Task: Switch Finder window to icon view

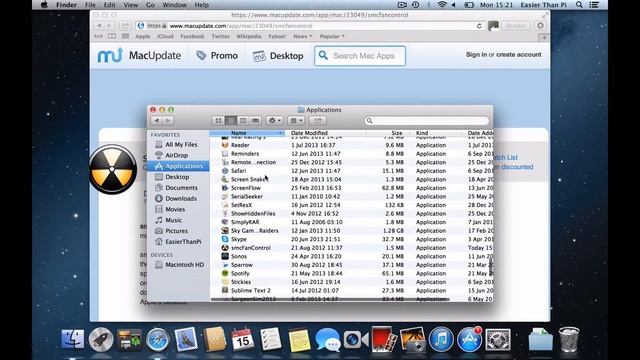Action: coord(218,120)
